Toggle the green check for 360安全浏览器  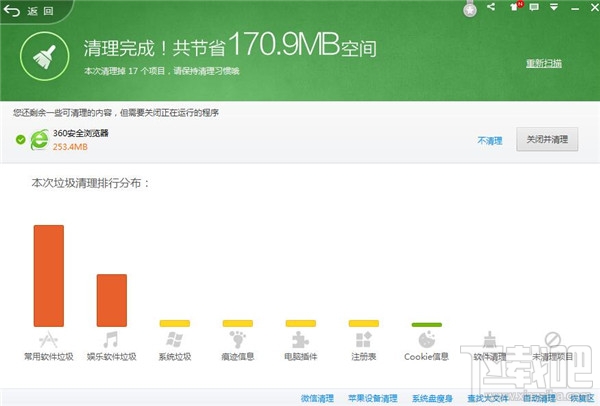(x=21, y=140)
